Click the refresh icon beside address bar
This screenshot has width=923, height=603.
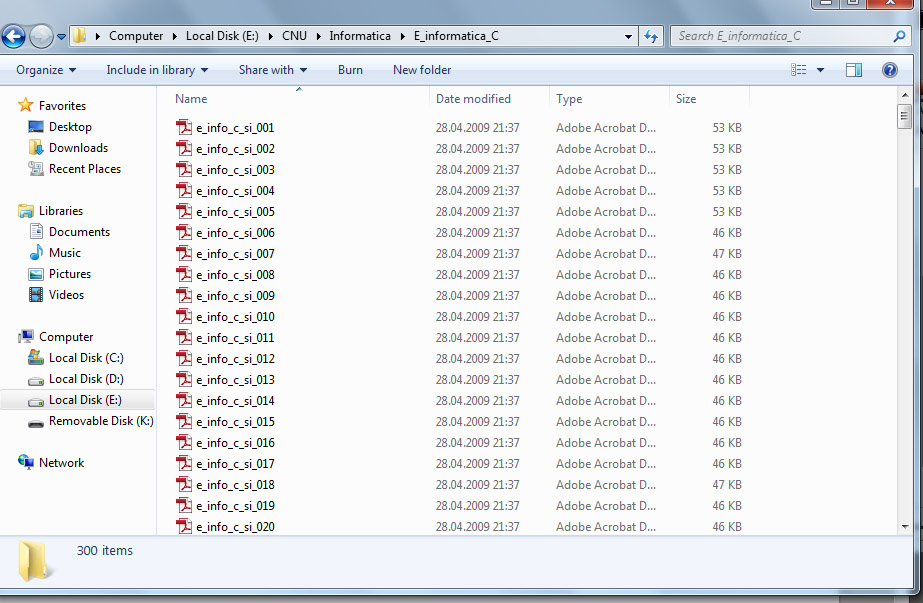(651, 36)
